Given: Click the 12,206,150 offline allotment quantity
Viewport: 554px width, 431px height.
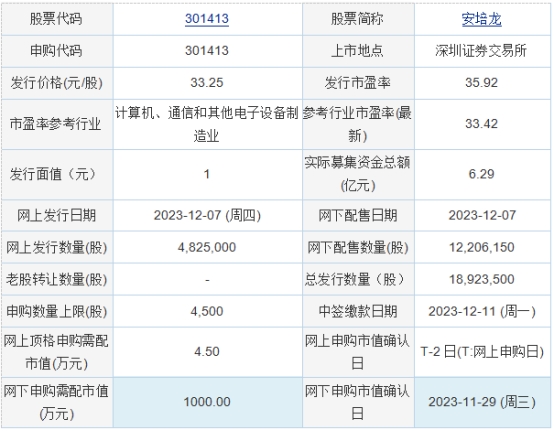Looking at the screenshot, I should pos(482,247).
